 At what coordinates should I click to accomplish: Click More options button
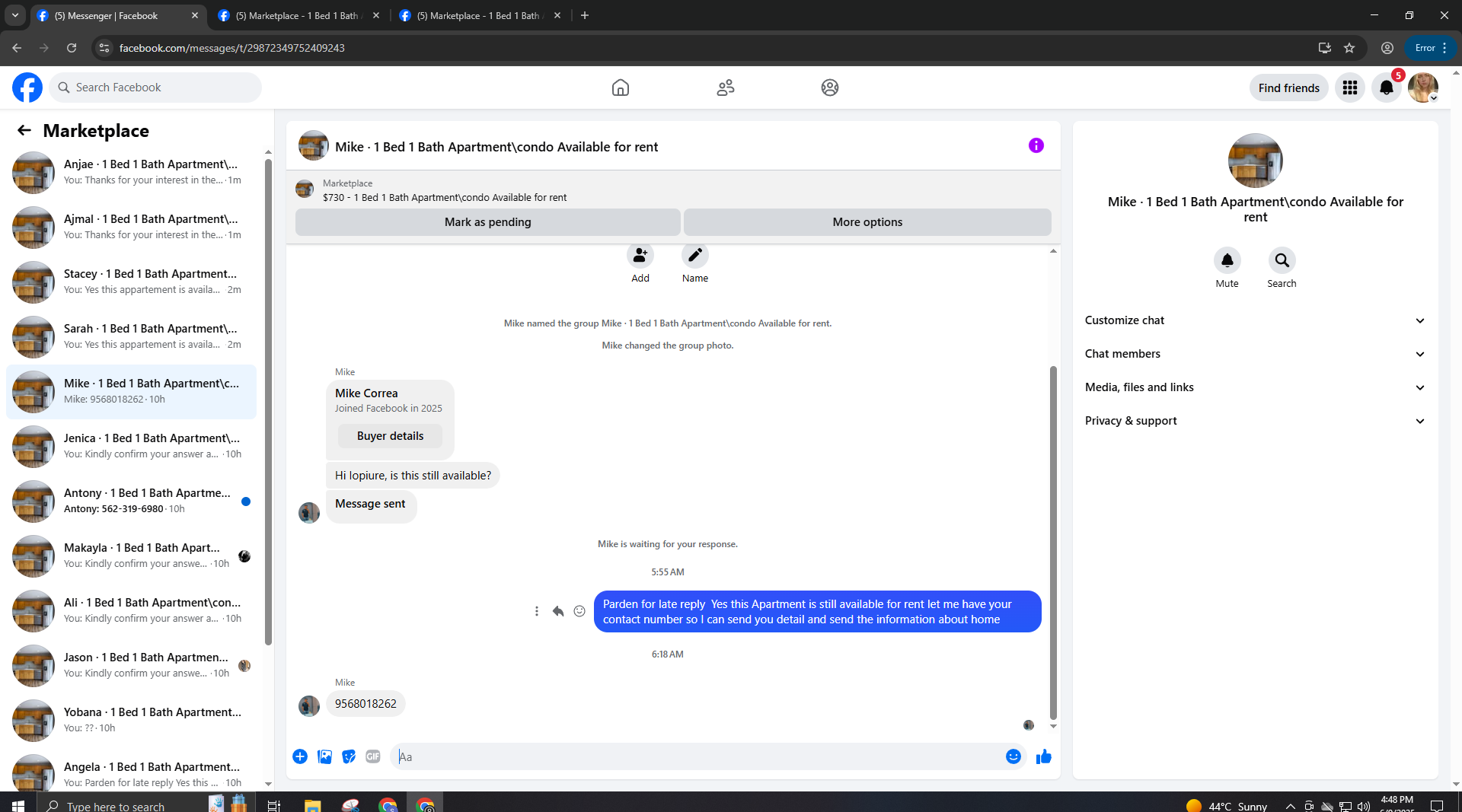click(x=867, y=222)
